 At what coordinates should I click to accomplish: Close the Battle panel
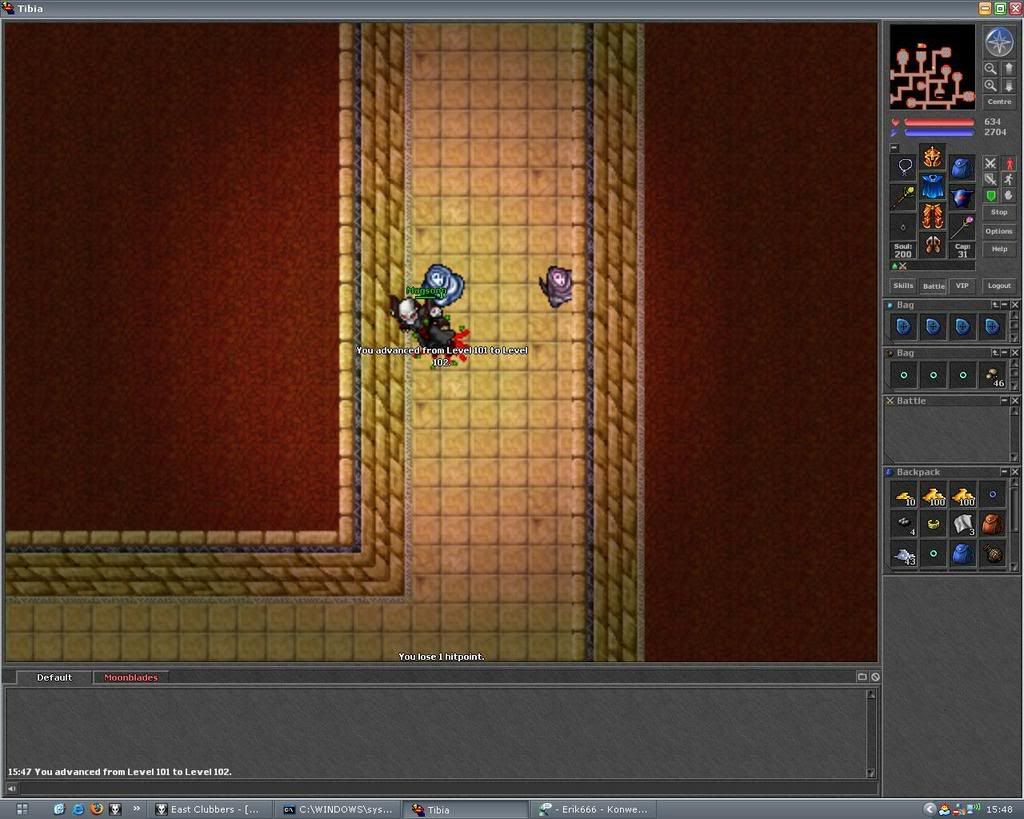(1015, 400)
